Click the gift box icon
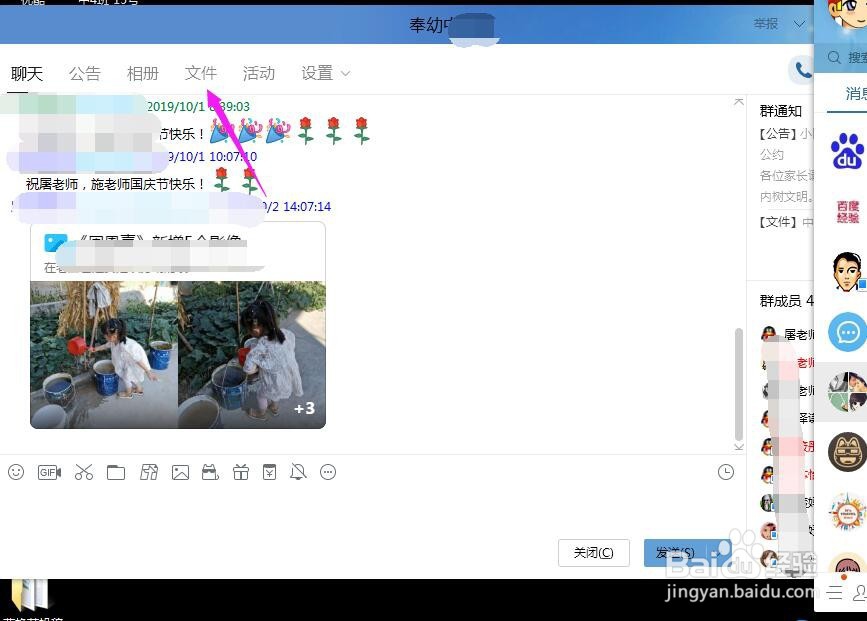This screenshot has width=867, height=621. point(241,472)
